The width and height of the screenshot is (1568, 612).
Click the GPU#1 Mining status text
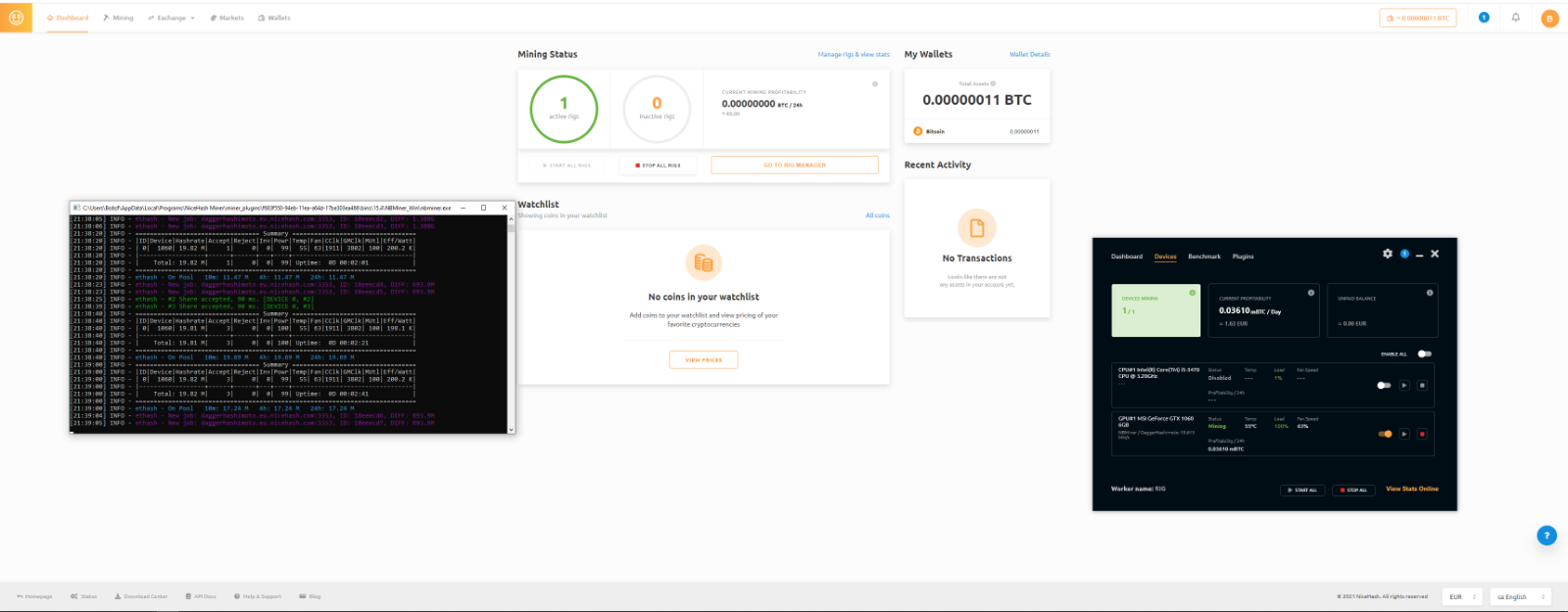pyautogui.click(x=1216, y=426)
